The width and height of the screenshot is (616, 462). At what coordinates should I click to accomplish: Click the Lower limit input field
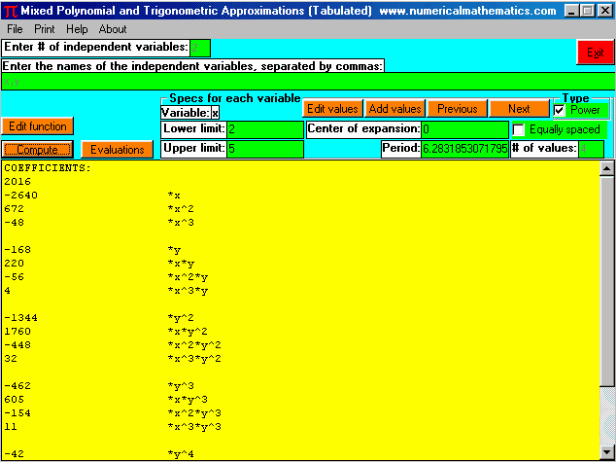[x=264, y=130]
